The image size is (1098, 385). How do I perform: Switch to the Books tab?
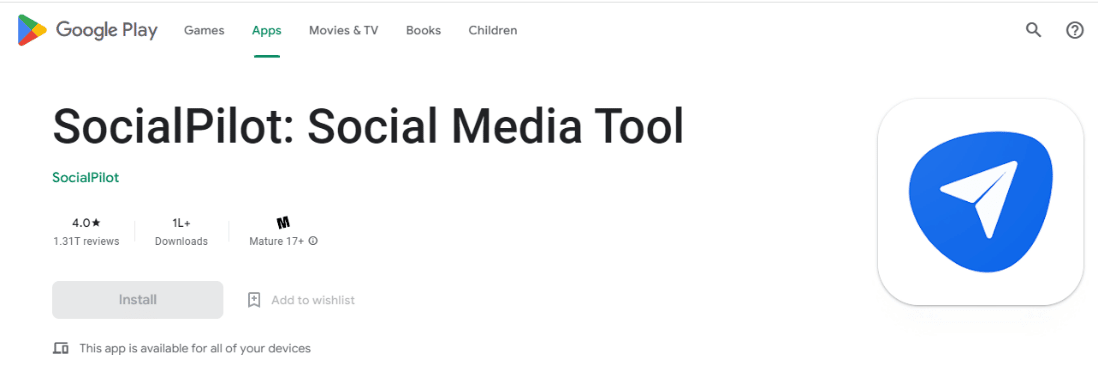[x=424, y=30]
